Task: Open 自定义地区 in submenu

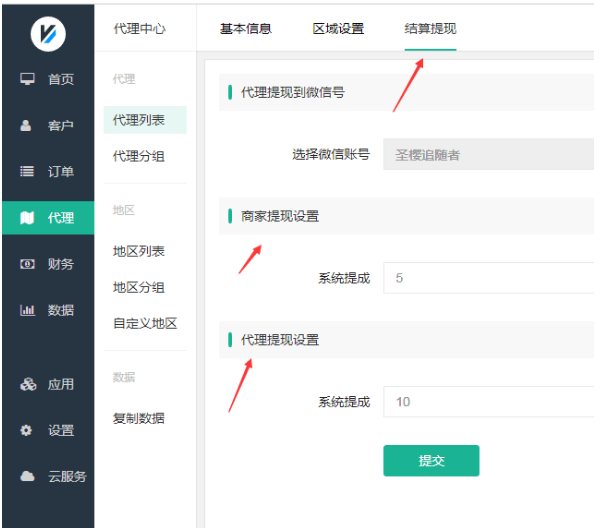Action: pyautogui.click(x=145, y=323)
